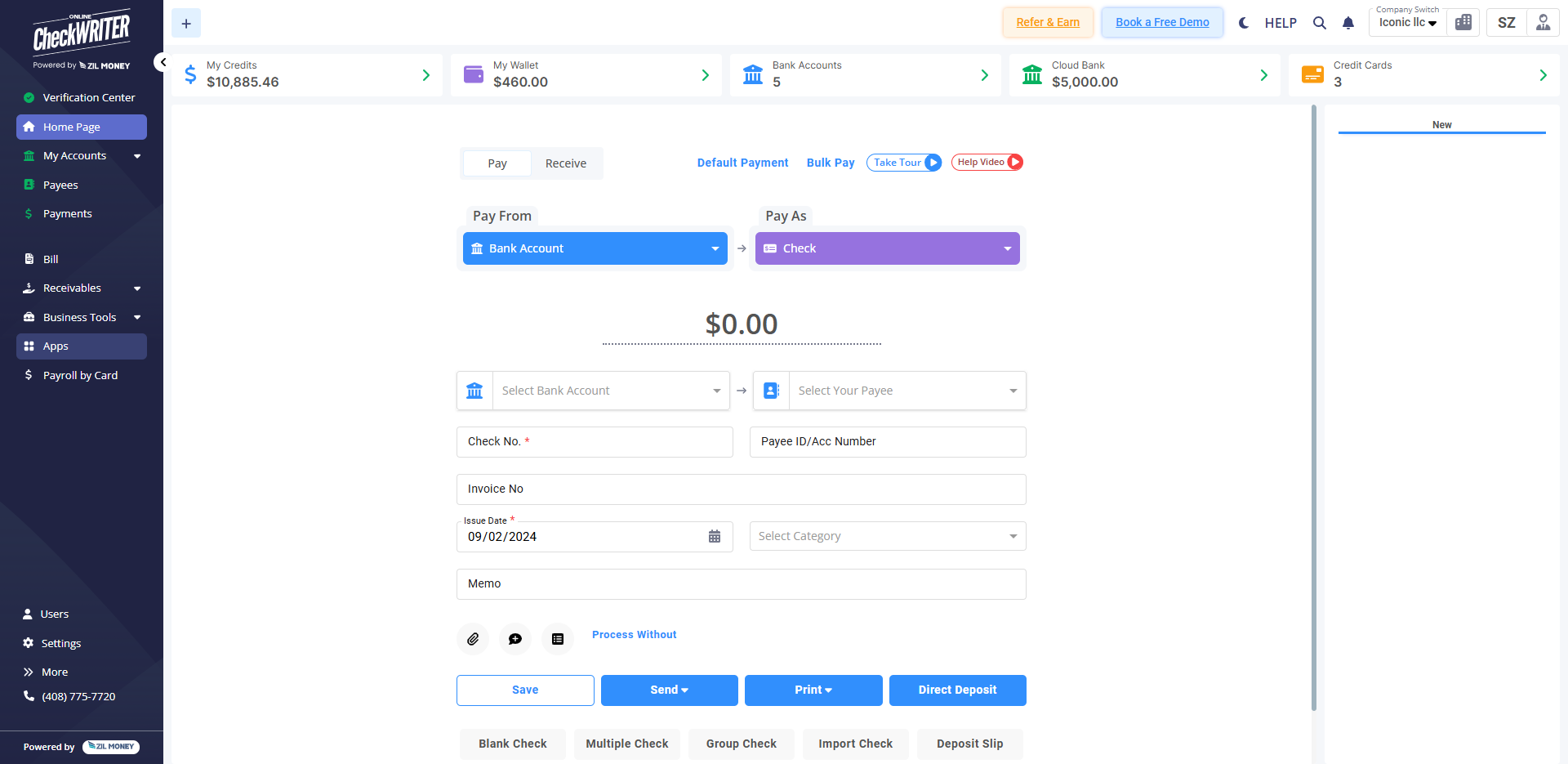Expand Select Your Payee dropdown
The image size is (1568, 764).
889,391
